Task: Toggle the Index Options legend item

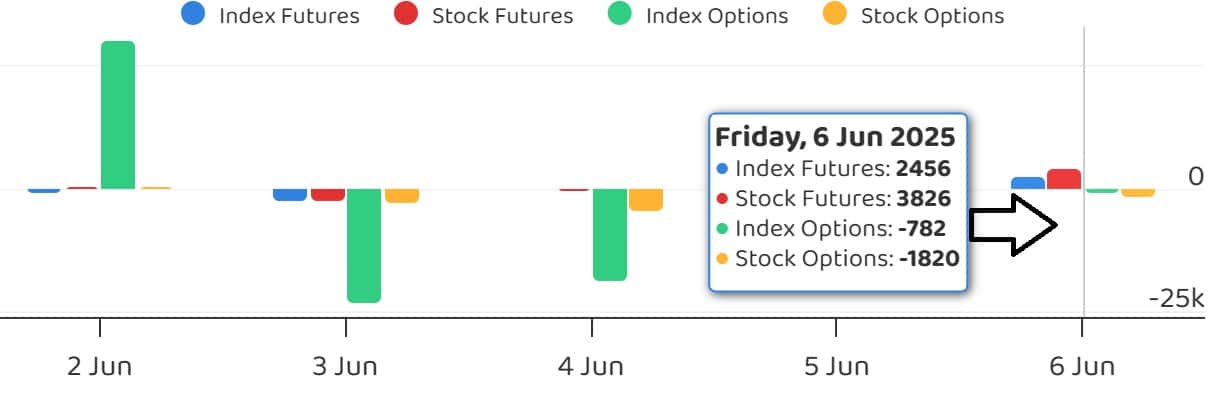Action: (x=698, y=16)
